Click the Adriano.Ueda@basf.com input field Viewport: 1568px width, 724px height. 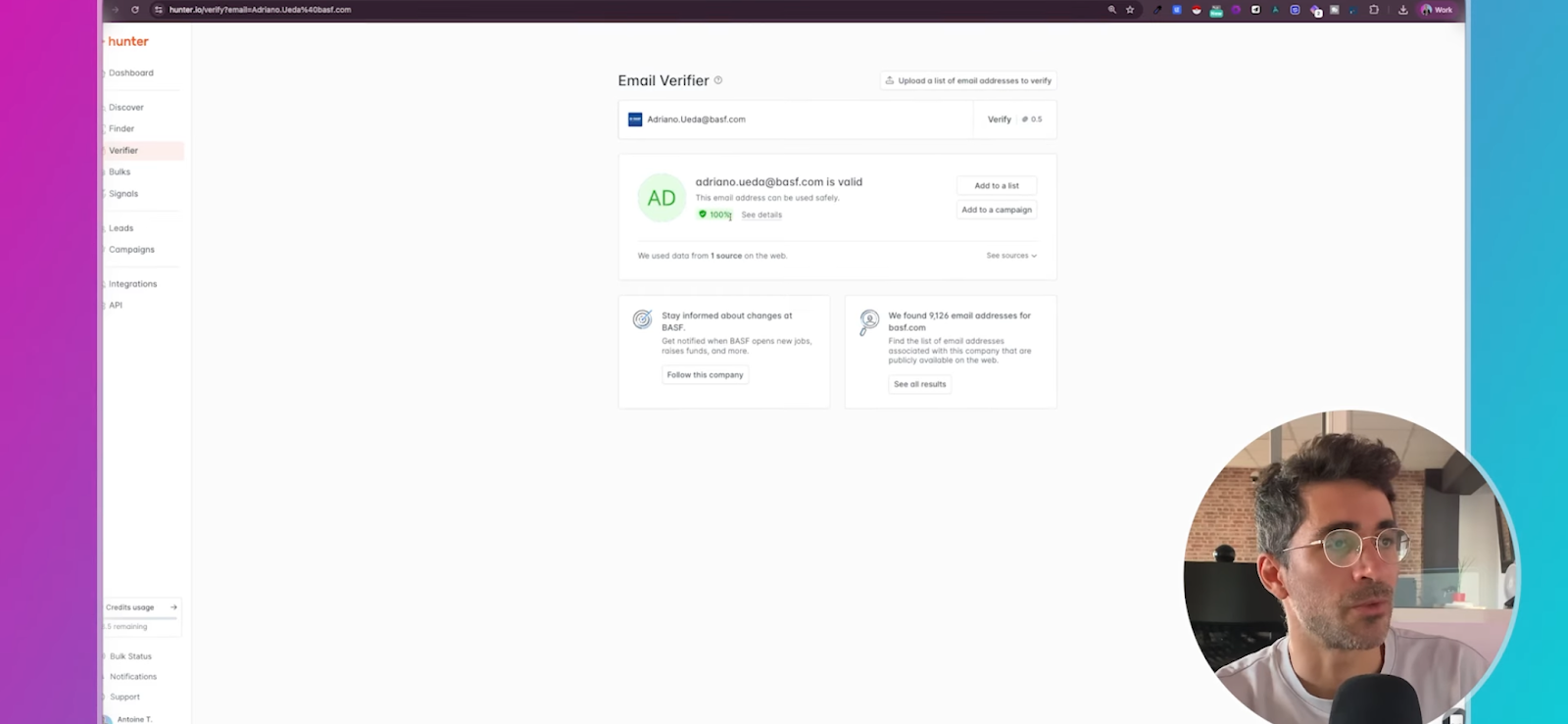click(x=796, y=120)
